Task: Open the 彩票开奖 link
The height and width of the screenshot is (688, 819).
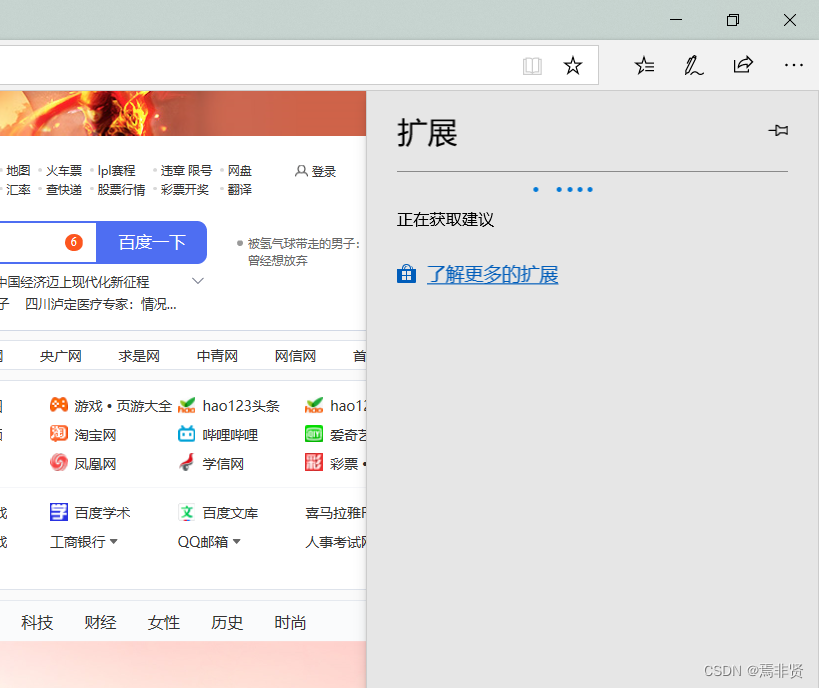Action: [x=184, y=190]
